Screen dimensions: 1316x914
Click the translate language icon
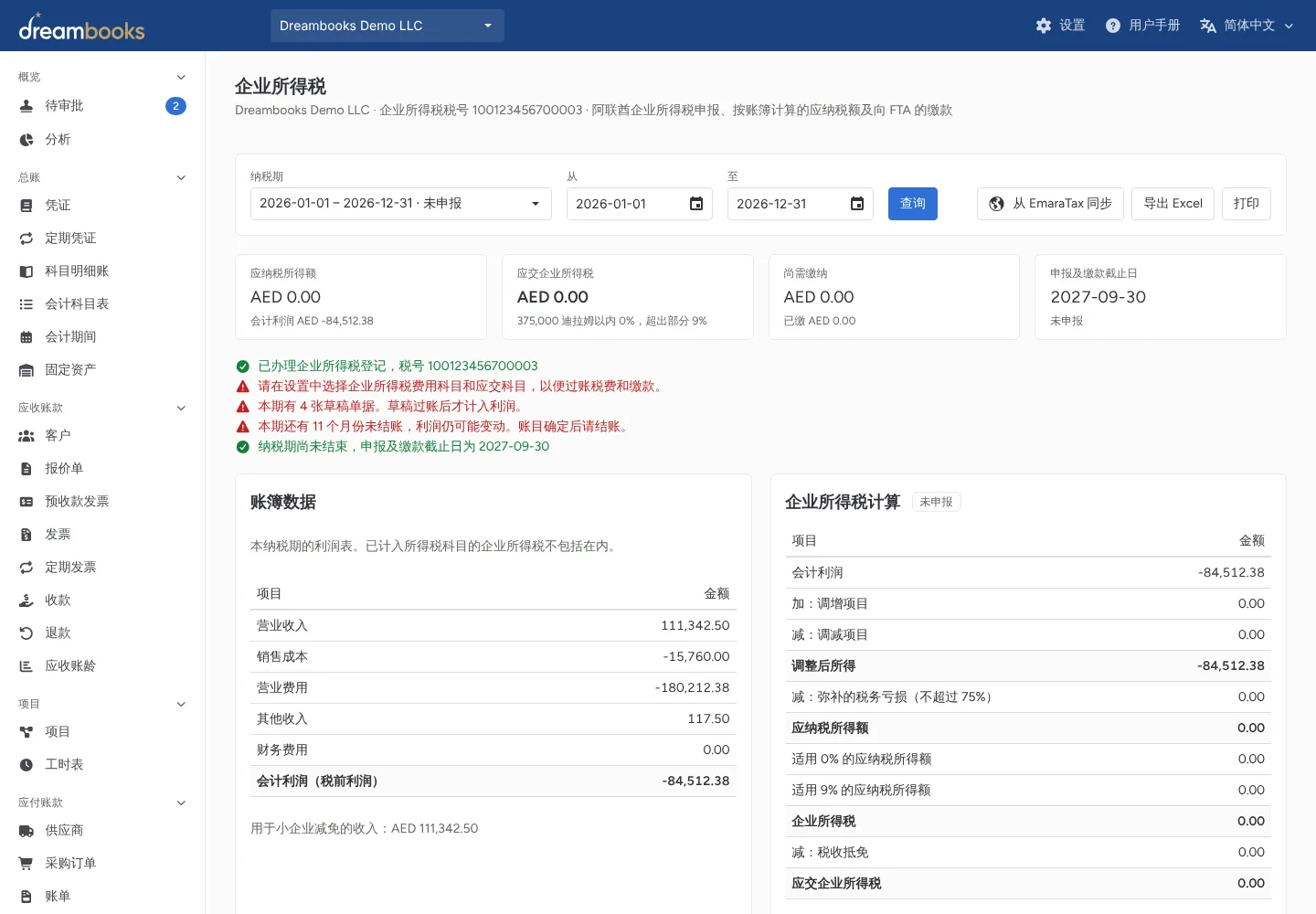pyautogui.click(x=1208, y=26)
